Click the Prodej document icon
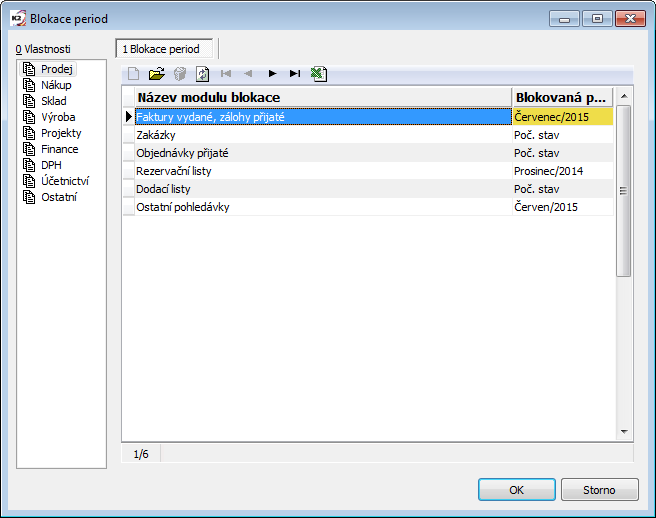The height and width of the screenshot is (518, 656). click(x=29, y=69)
